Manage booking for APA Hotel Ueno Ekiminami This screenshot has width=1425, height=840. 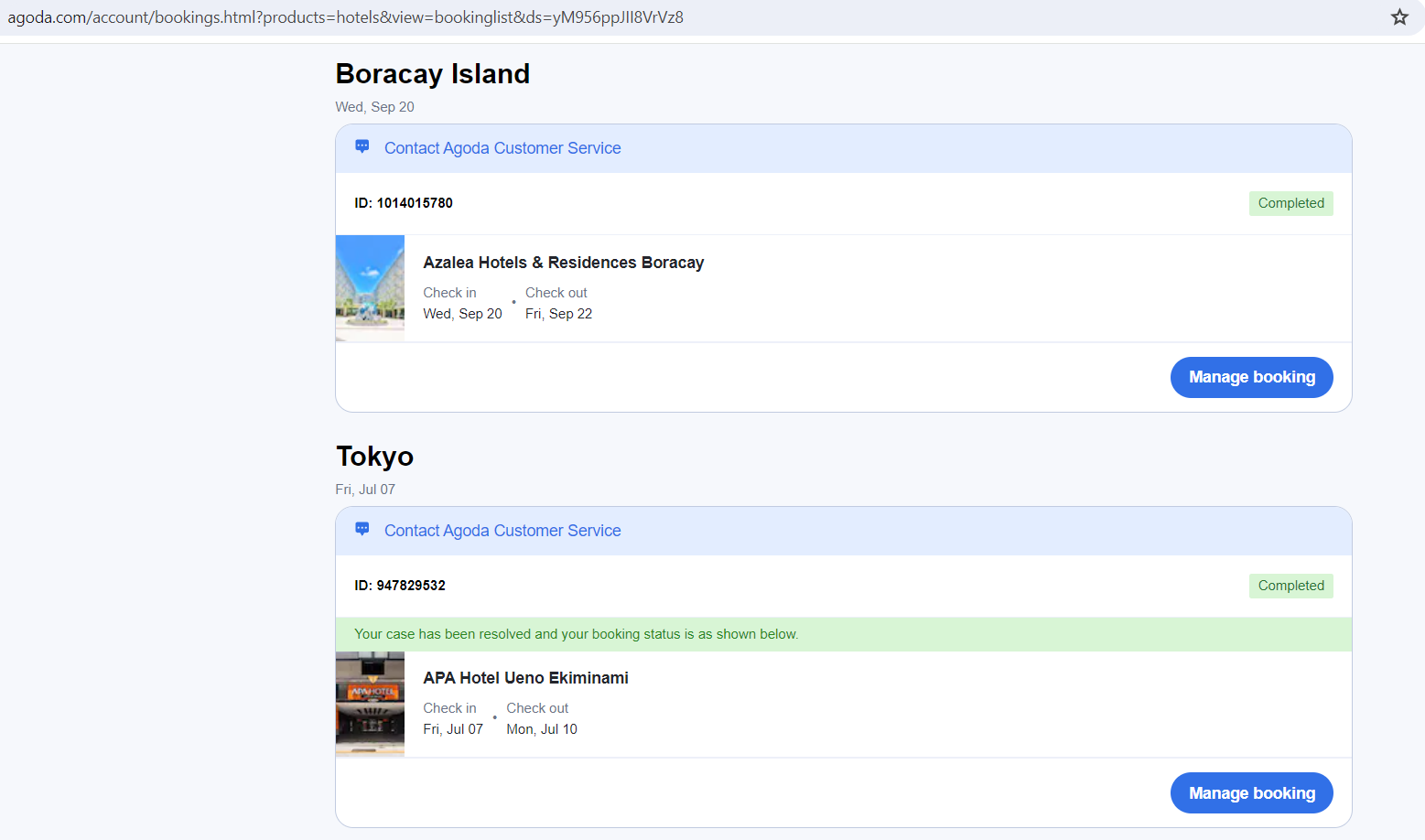(1251, 793)
